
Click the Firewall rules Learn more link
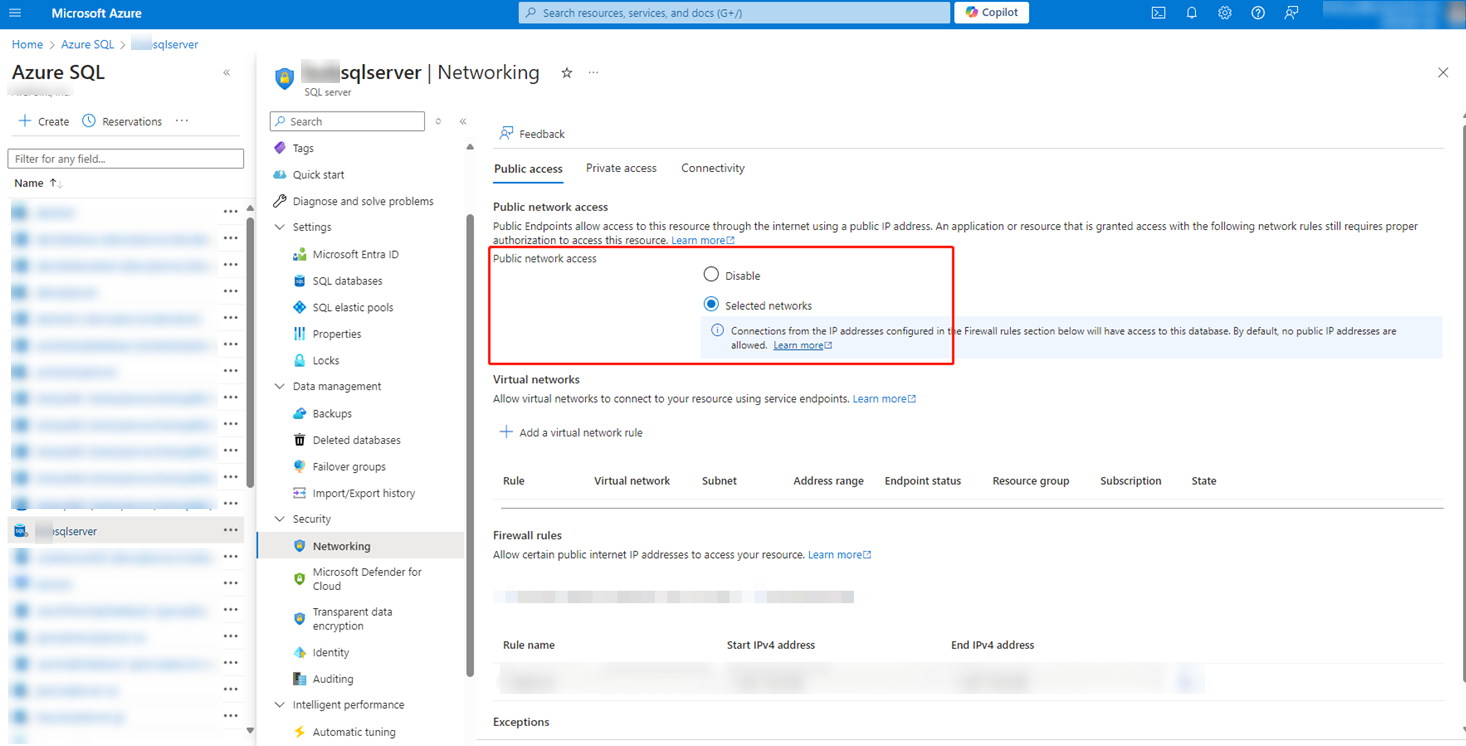pyautogui.click(x=838, y=555)
